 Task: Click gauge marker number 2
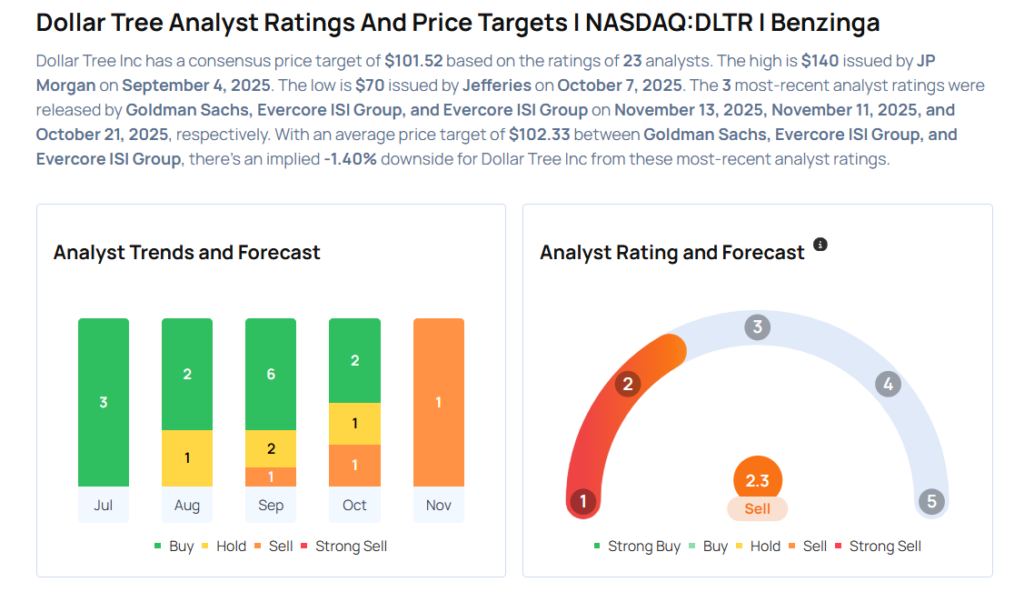pyautogui.click(x=628, y=384)
